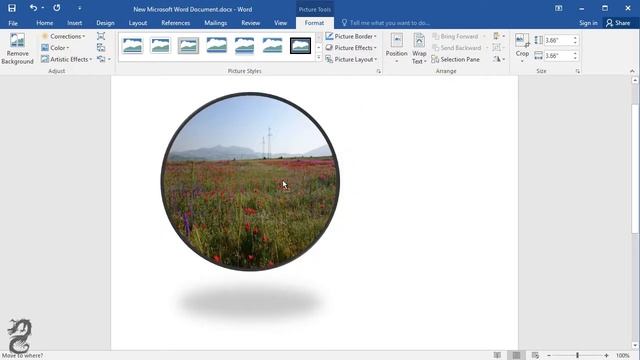Click the Save icon in title bar
This screenshot has width=640, height=360.
(12, 8)
